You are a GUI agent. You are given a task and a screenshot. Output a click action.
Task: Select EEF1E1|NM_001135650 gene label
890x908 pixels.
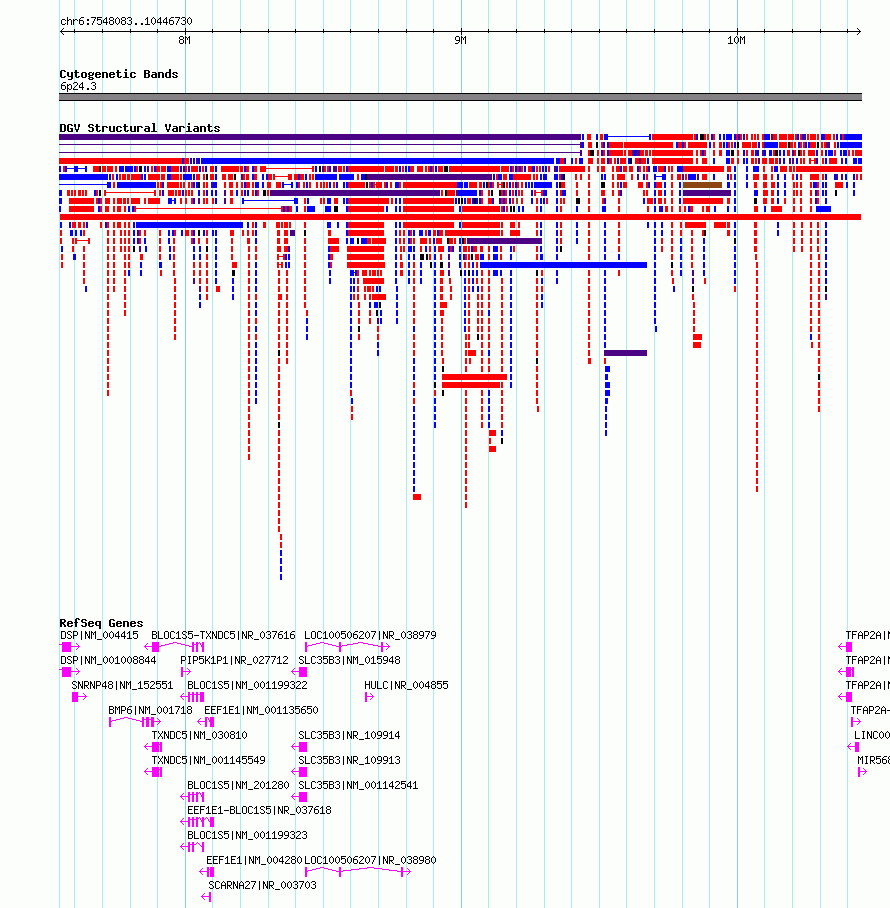pyautogui.click(x=261, y=710)
